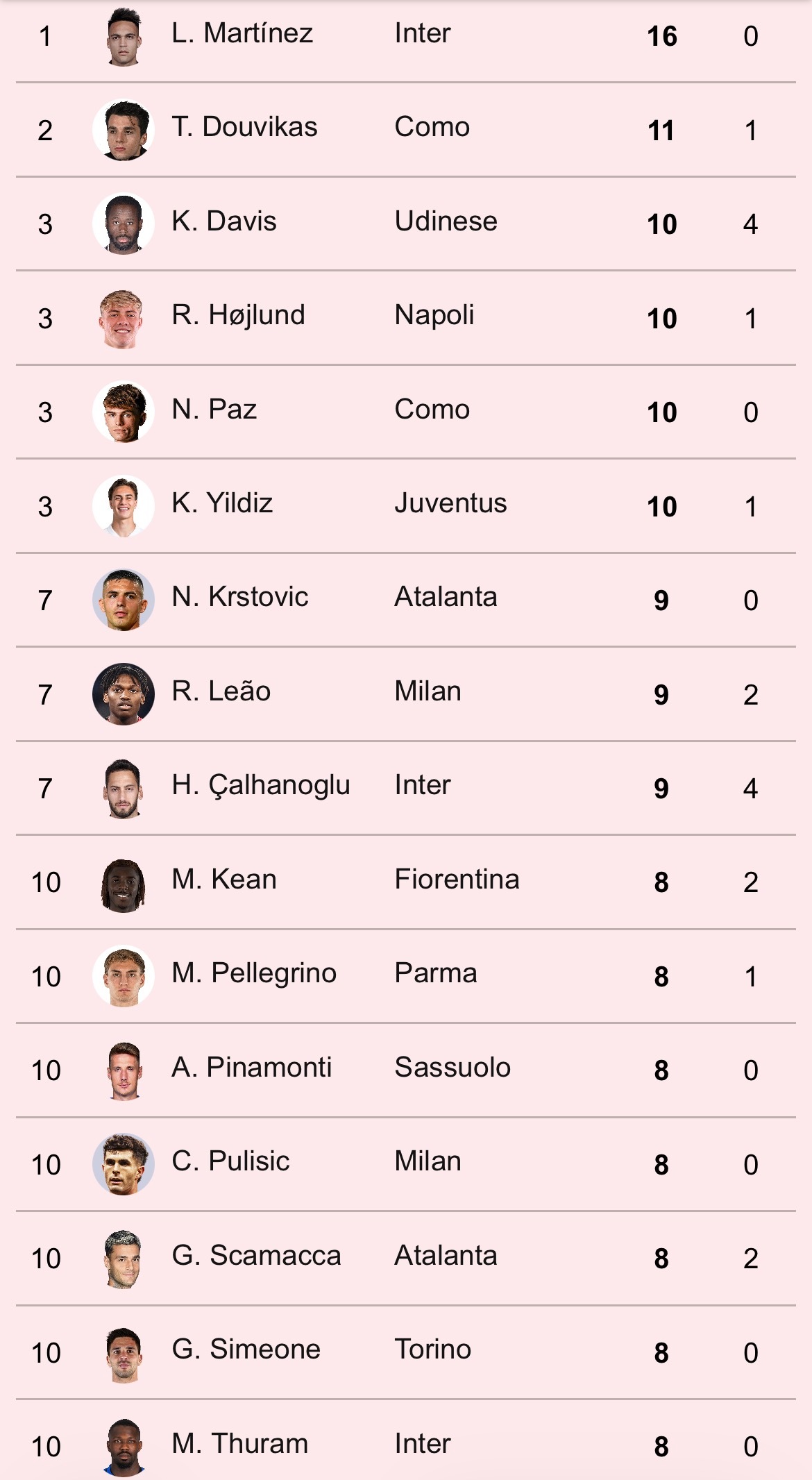Select the Juventus club name

tap(450, 503)
